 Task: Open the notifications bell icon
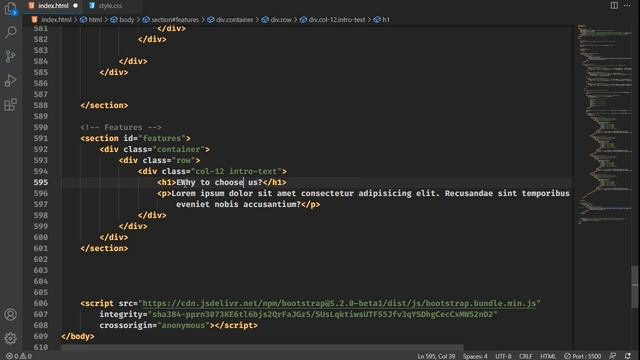coord(628,356)
